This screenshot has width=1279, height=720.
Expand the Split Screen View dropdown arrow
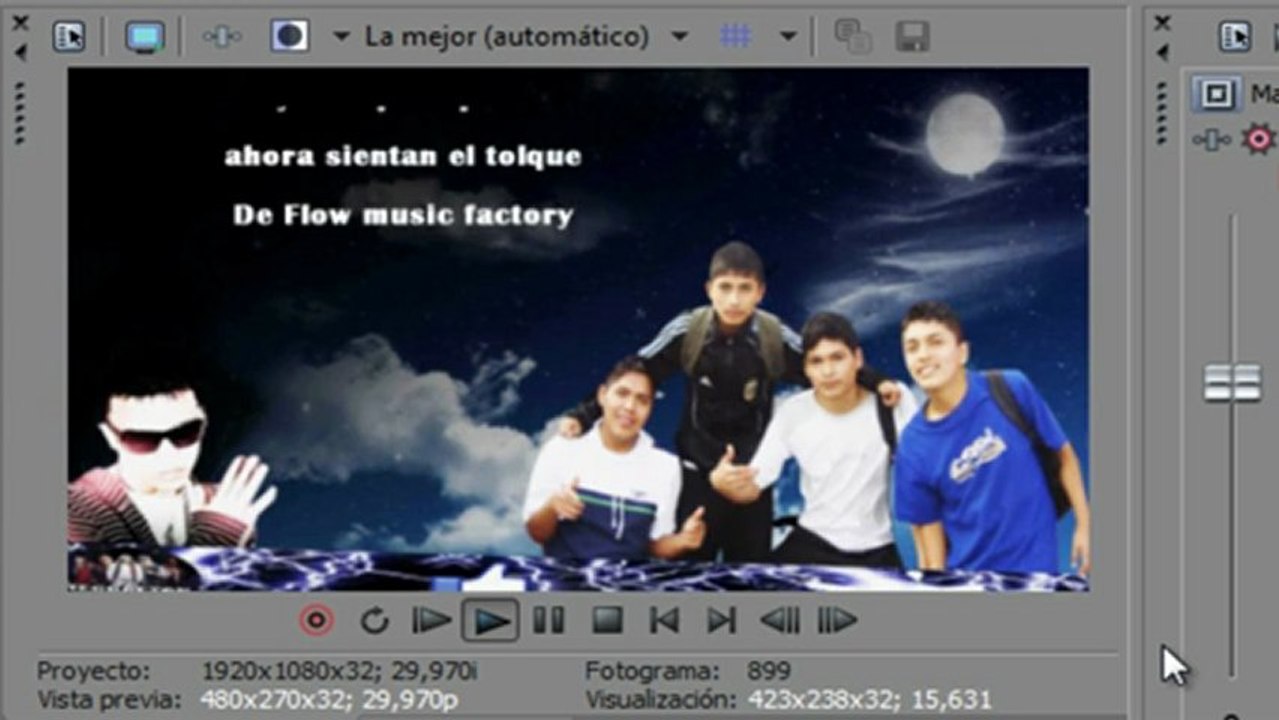(x=340, y=37)
